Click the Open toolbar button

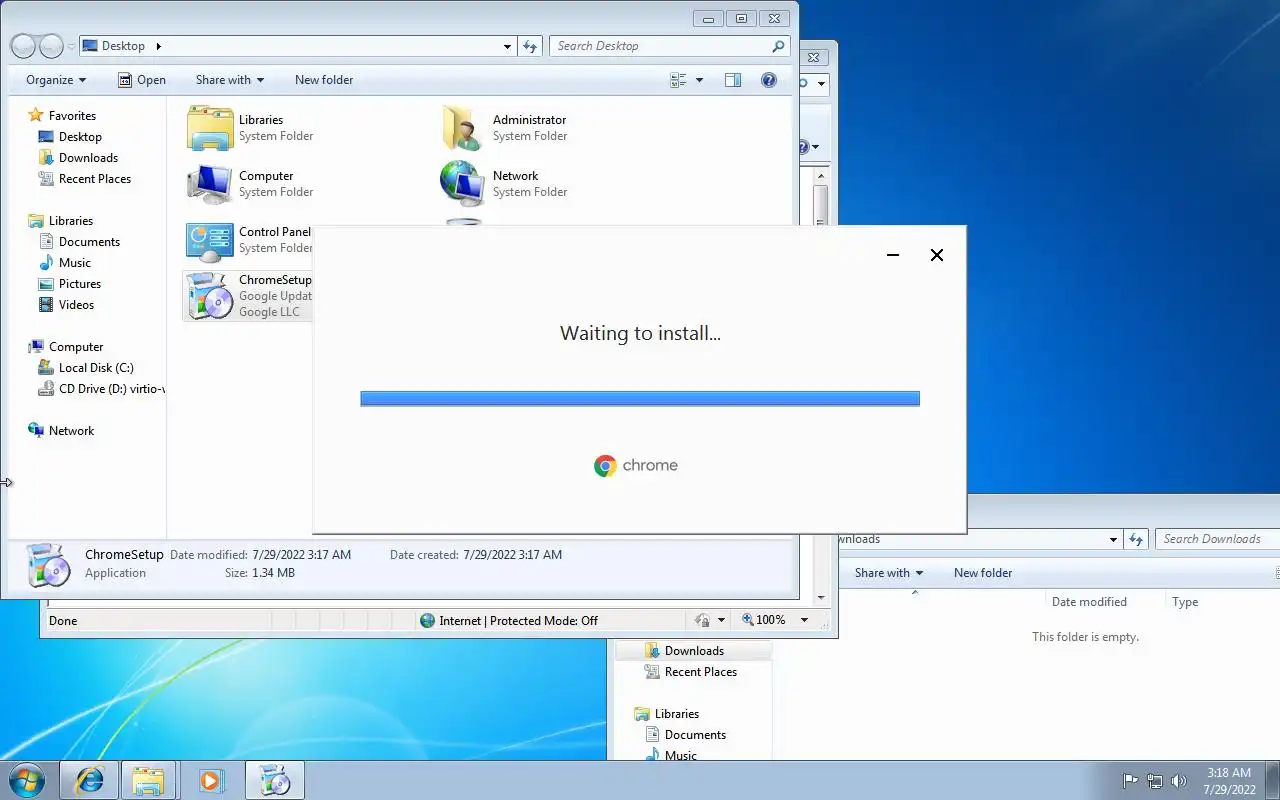(142, 80)
